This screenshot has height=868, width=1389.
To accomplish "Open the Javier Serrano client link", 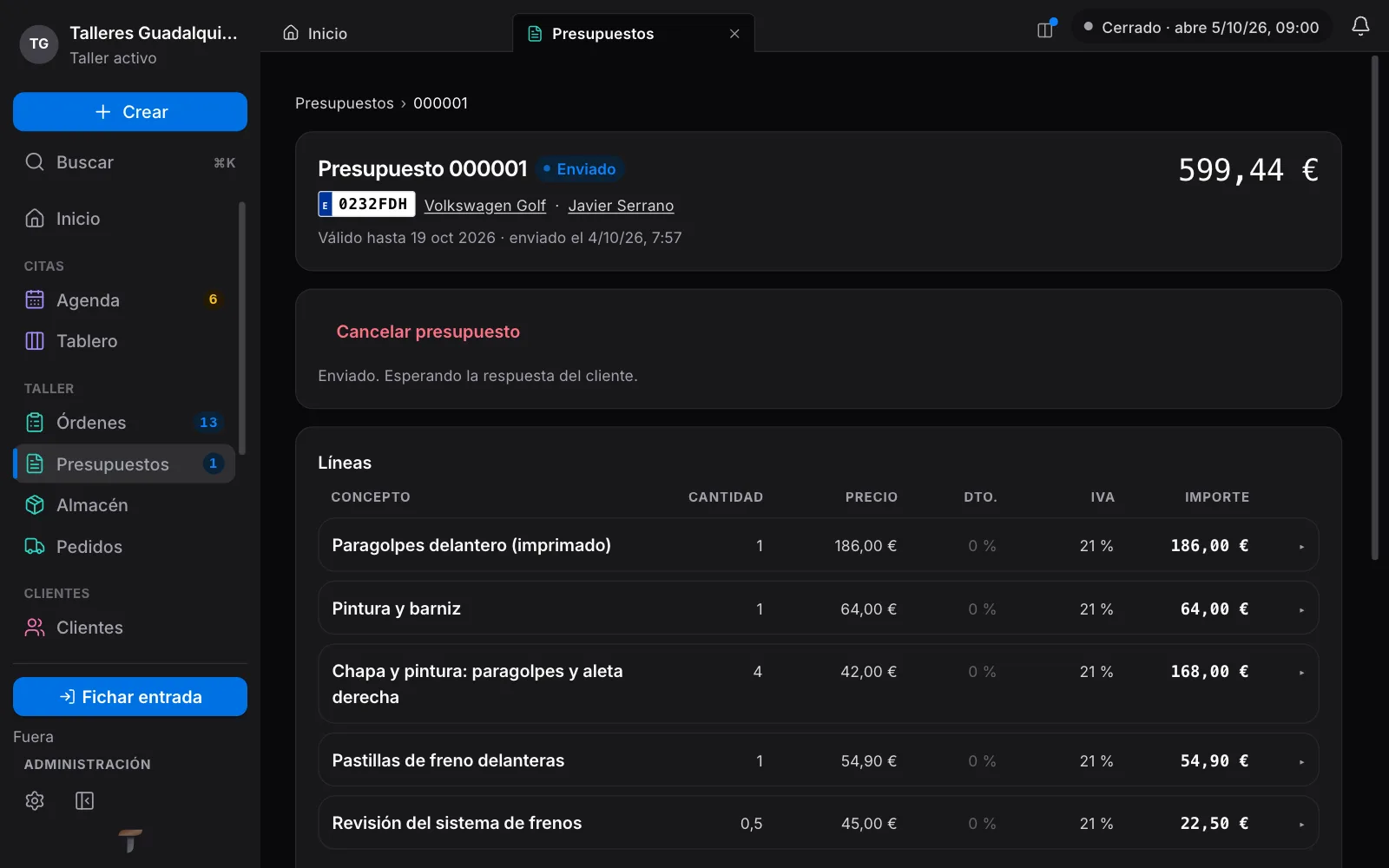I will 621,206.
